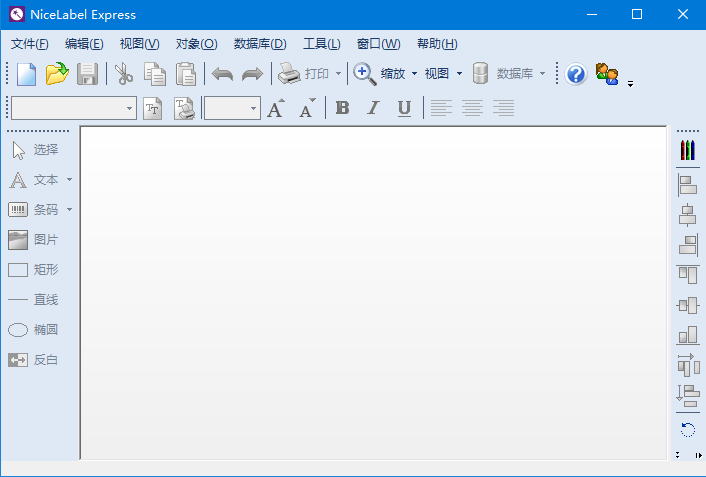Distribute objects horizontally icon
The height and width of the screenshot is (477, 706).
click(688, 365)
